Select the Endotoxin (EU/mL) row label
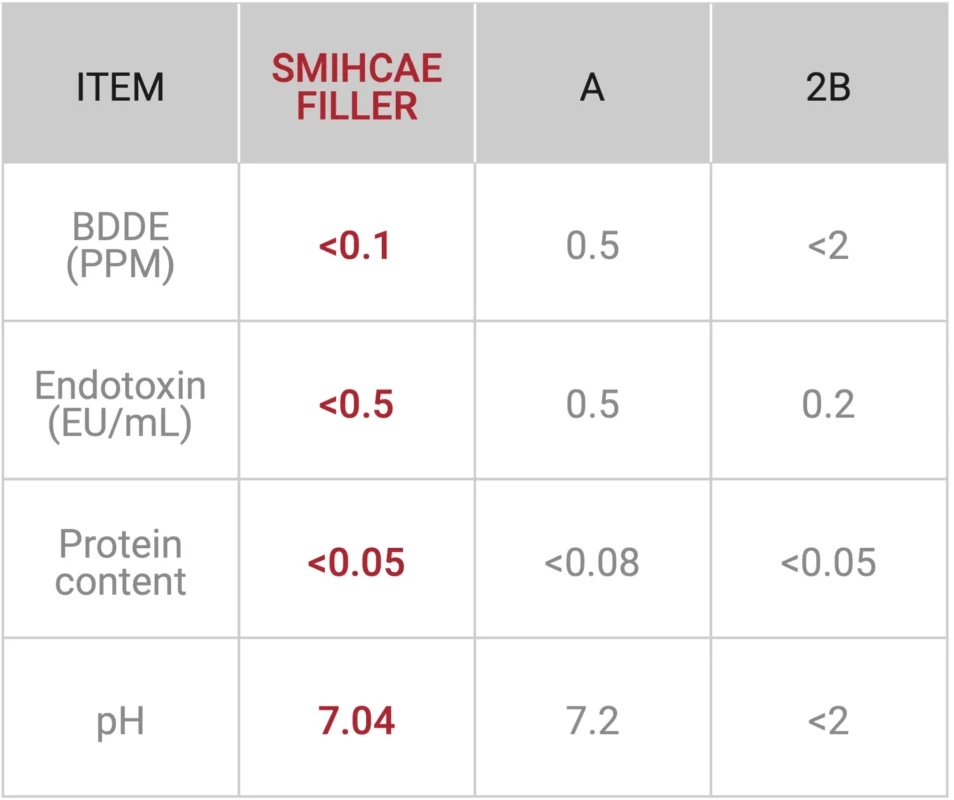This screenshot has width=954, height=800. click(120, 404)
